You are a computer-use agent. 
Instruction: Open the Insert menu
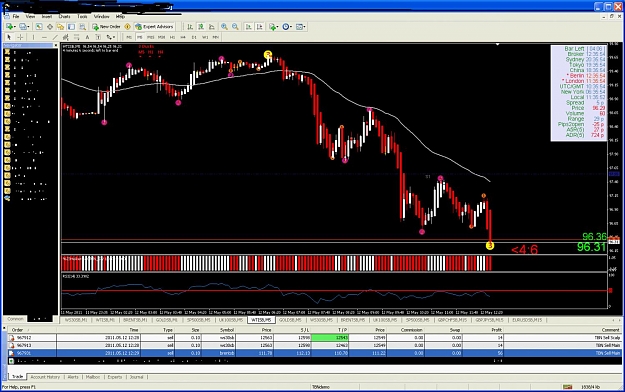pos(47,16)
